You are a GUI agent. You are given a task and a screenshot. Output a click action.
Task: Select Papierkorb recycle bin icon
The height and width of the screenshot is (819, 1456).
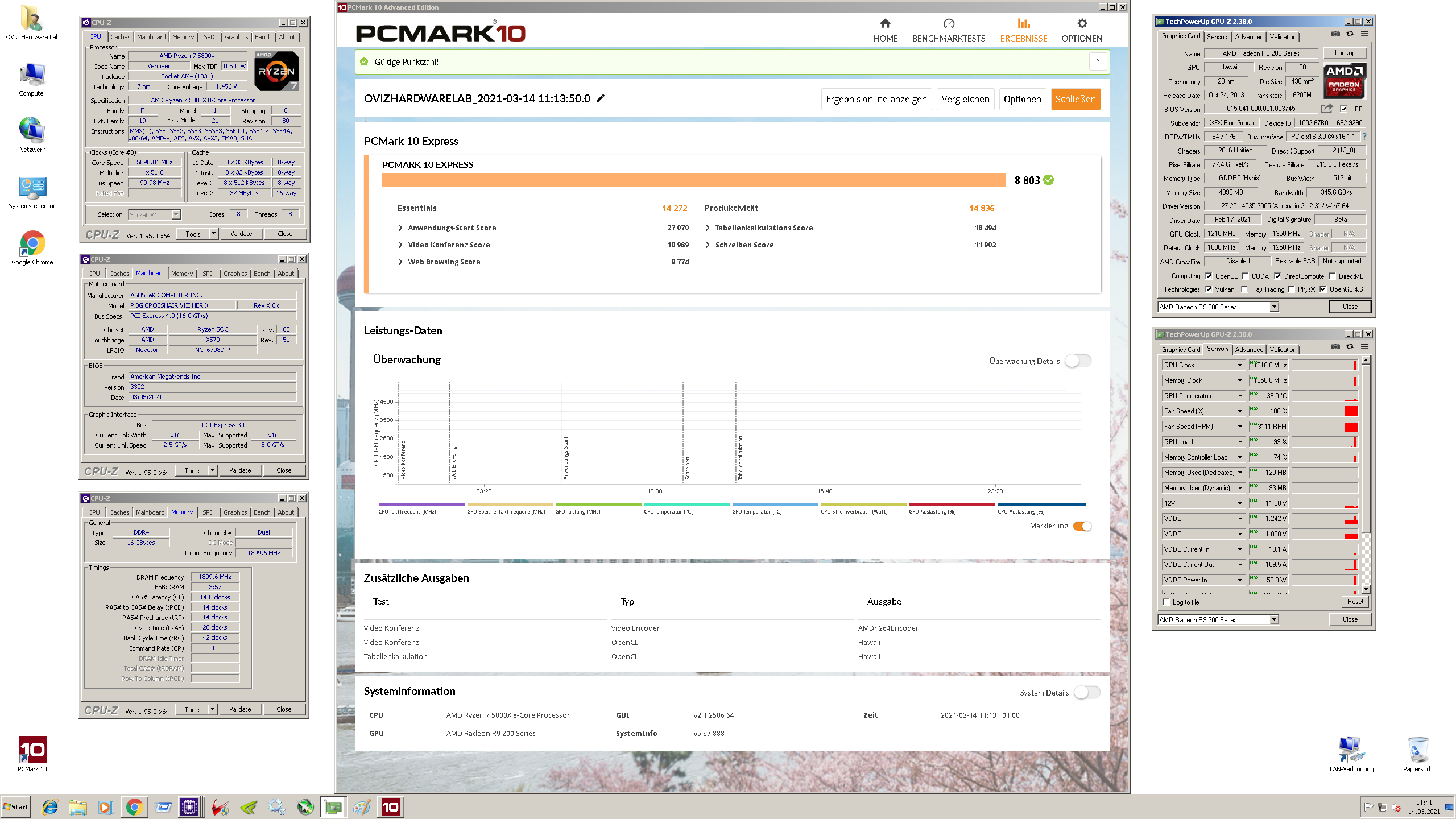pos(1417,754)
